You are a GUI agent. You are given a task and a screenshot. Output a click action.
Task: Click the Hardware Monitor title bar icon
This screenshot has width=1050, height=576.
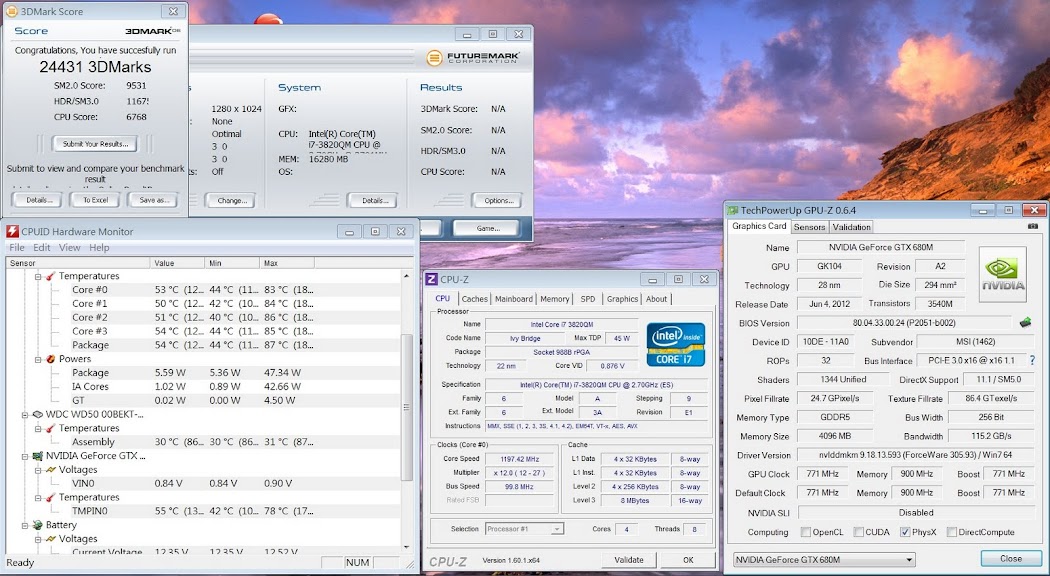(12, 232)
